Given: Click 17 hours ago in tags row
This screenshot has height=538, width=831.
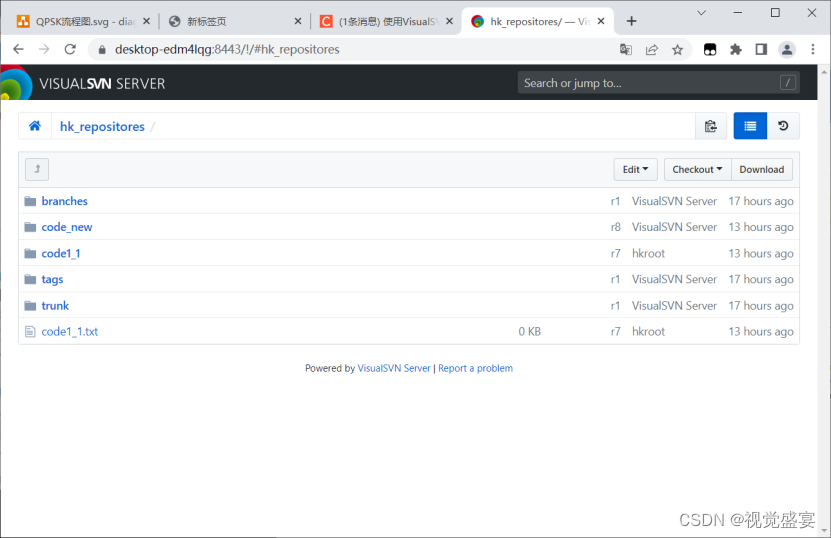Looking at the screenshot, I should pos(761,279).
